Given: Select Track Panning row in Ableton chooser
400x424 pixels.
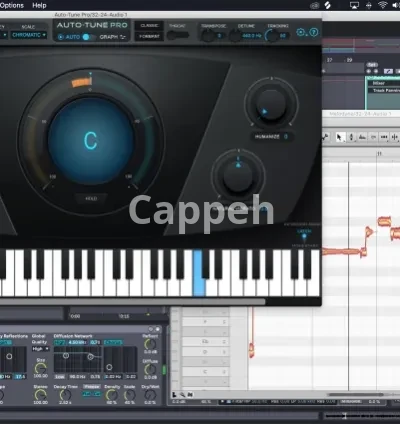Looking at the screenshot, I should [x=384, y=90].
